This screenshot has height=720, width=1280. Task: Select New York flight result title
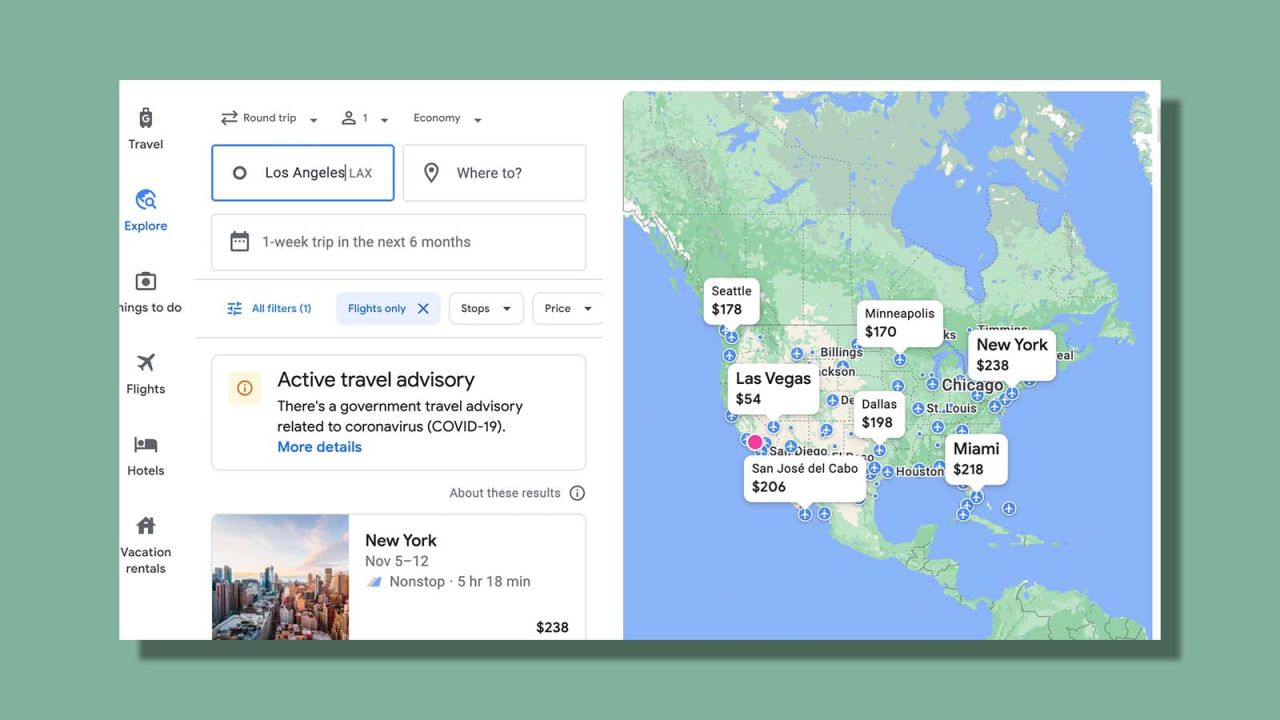[401, 540]
